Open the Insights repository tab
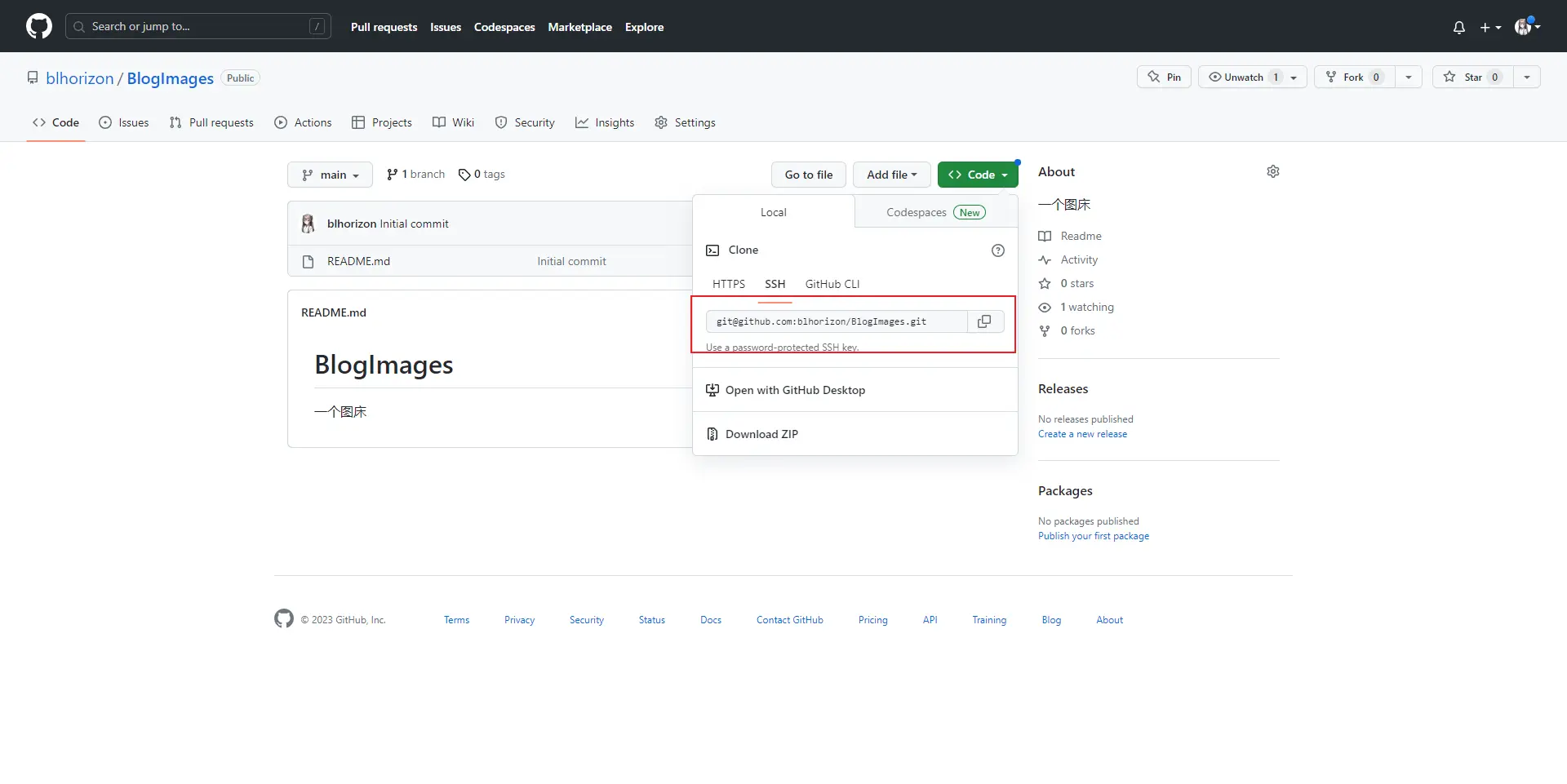 (x=605, y=122)
